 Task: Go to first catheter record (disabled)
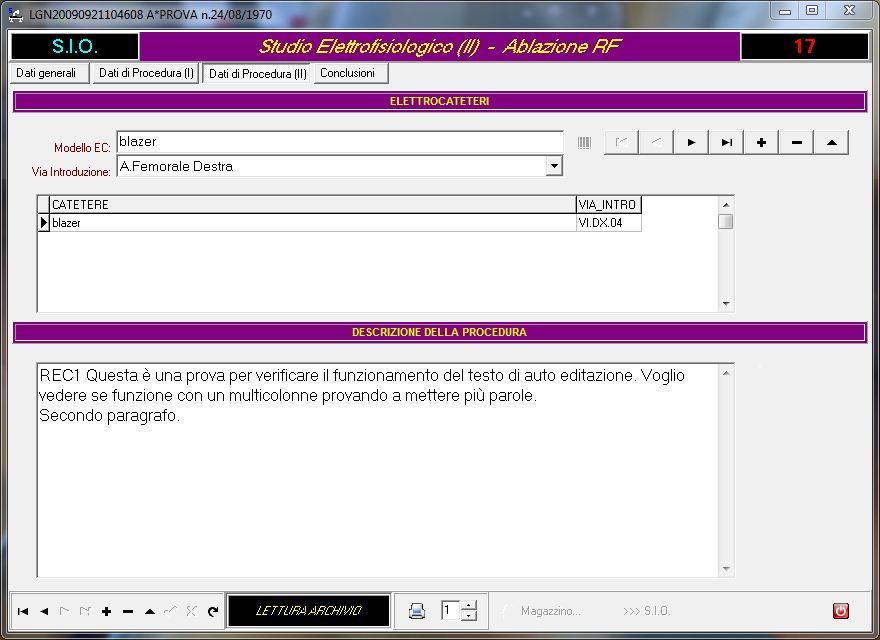click(621, 143)
